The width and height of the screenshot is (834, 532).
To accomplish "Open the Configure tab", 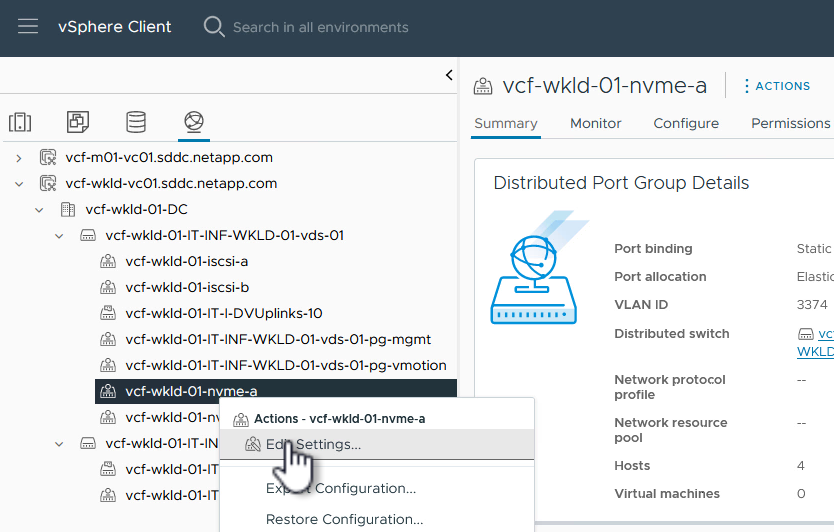I will pyautogui.click(x=686, y=123).
